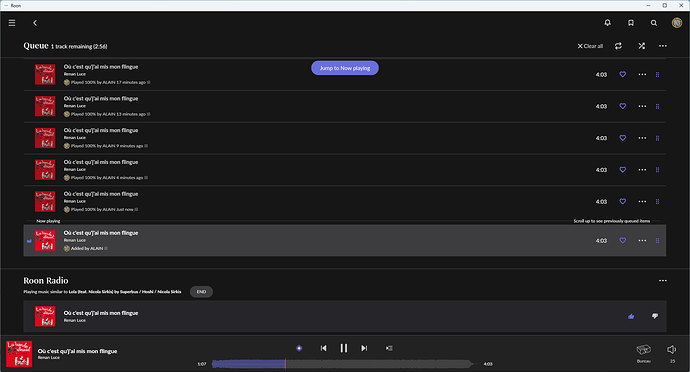The height and width of the screenshot is (372, 690).
Task: Click the playing-indicator icon on now playing row
Action: pyautogui.click(x=29, y=241)
